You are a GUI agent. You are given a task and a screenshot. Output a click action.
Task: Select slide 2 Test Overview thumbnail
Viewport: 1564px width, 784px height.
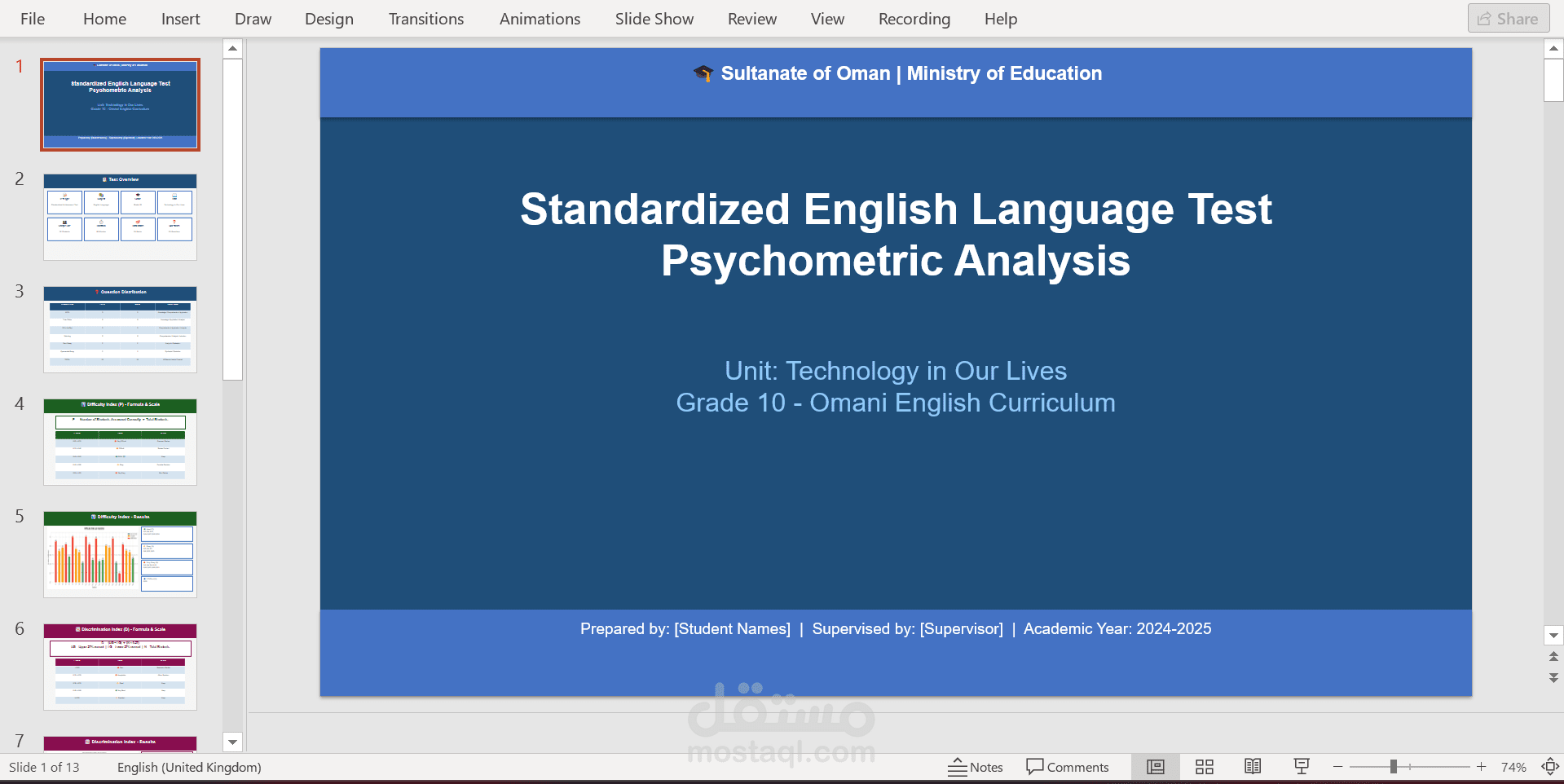click(x=120, y=216)
